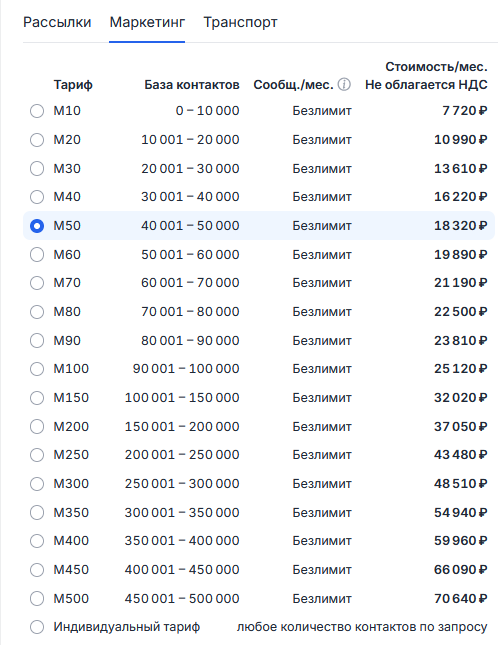Select the M400 tariff option
This screenshot has width=498, height=645.
(x=37, y=541)
